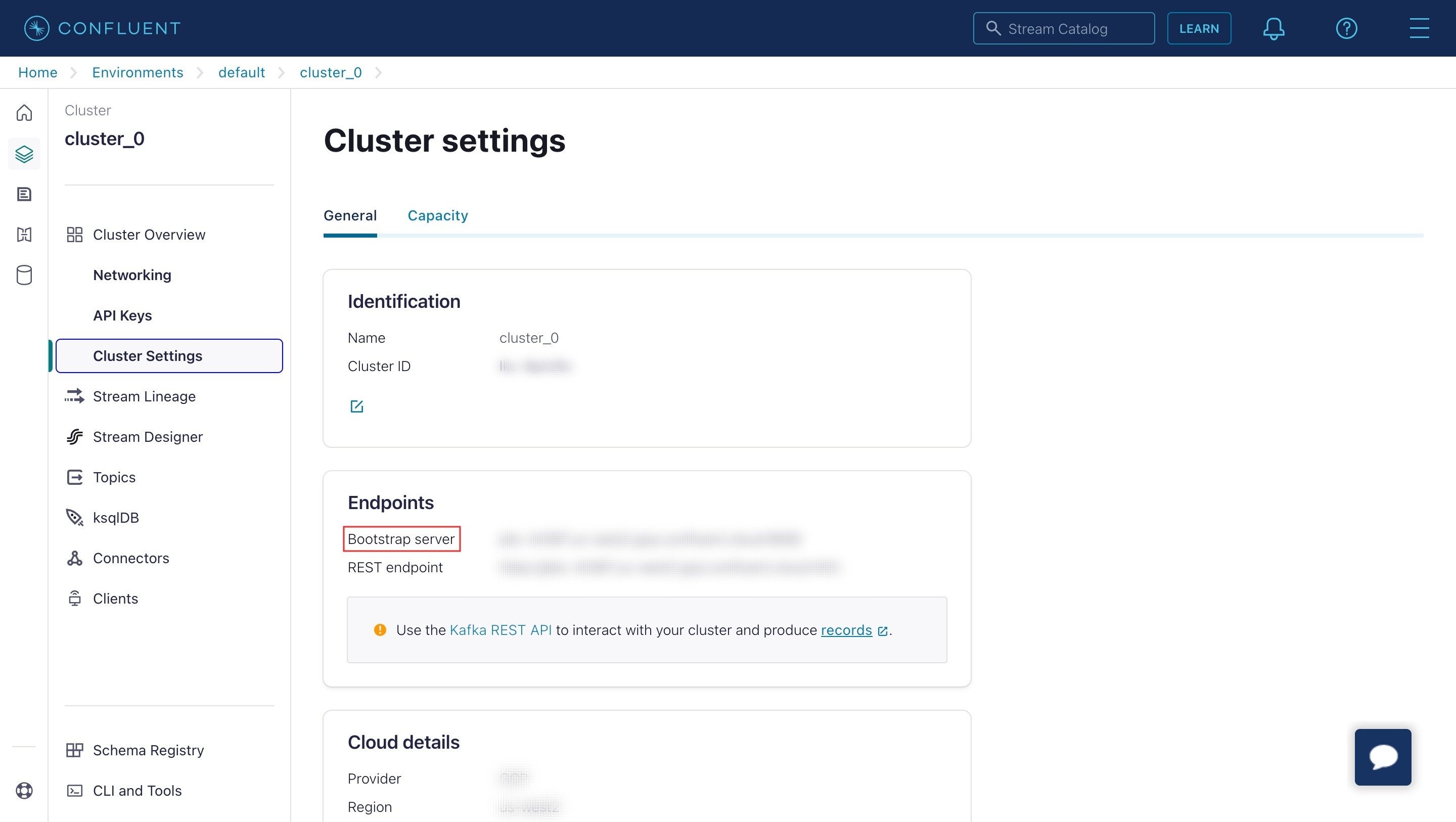Go to Home icon in left rail
The height and width of the screenshot is (822, 1456).
[x=24, y=113]
